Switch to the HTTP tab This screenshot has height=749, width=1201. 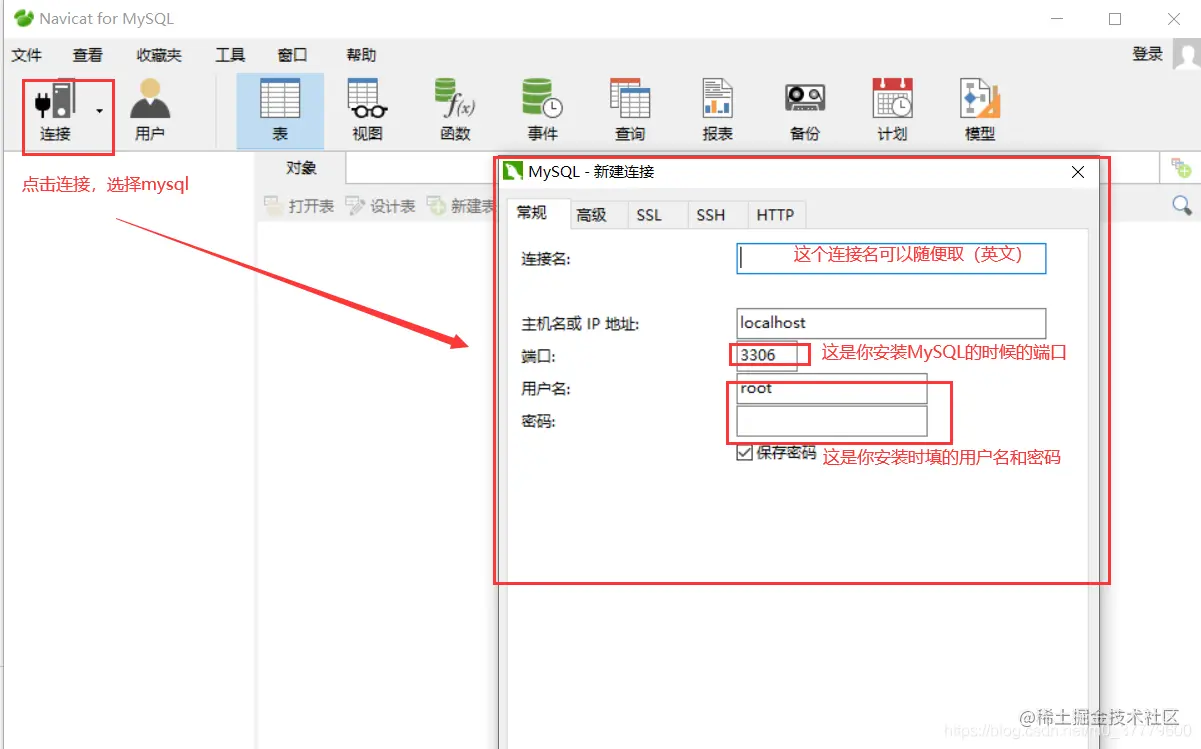[x=775, y=215]
